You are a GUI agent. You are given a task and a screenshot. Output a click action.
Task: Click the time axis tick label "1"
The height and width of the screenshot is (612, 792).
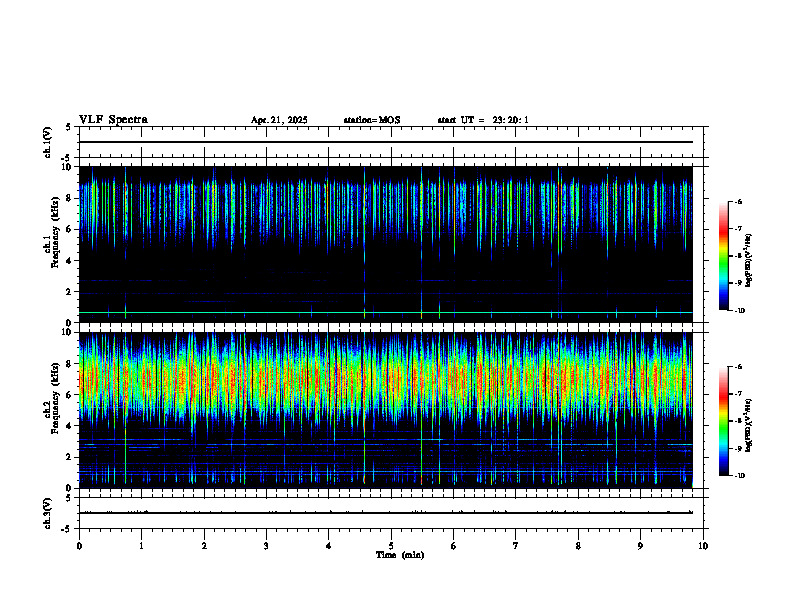pyautogui.click(x=141, y=546)
